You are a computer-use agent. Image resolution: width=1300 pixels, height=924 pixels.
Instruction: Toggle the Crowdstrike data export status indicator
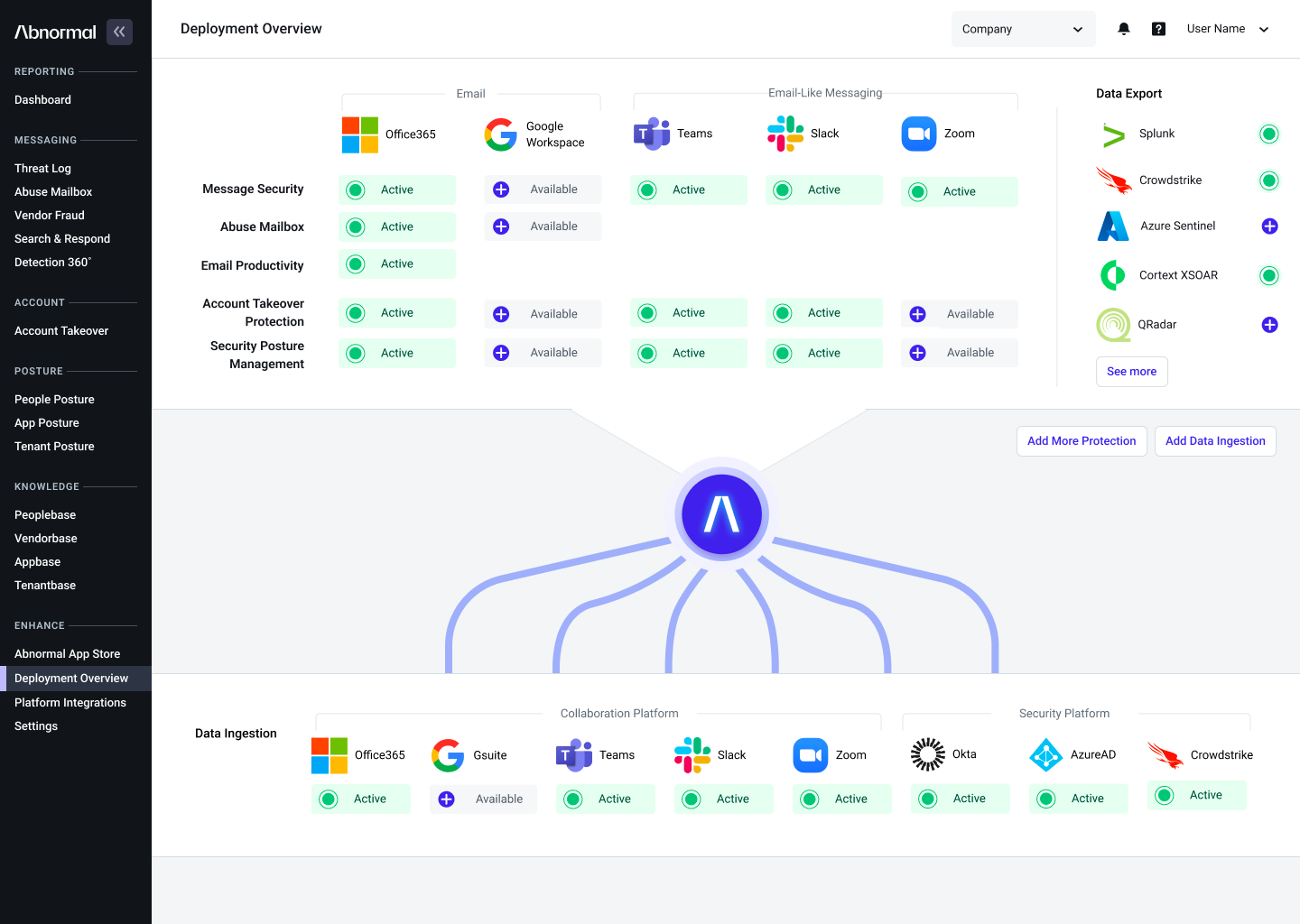(1269, 180)
